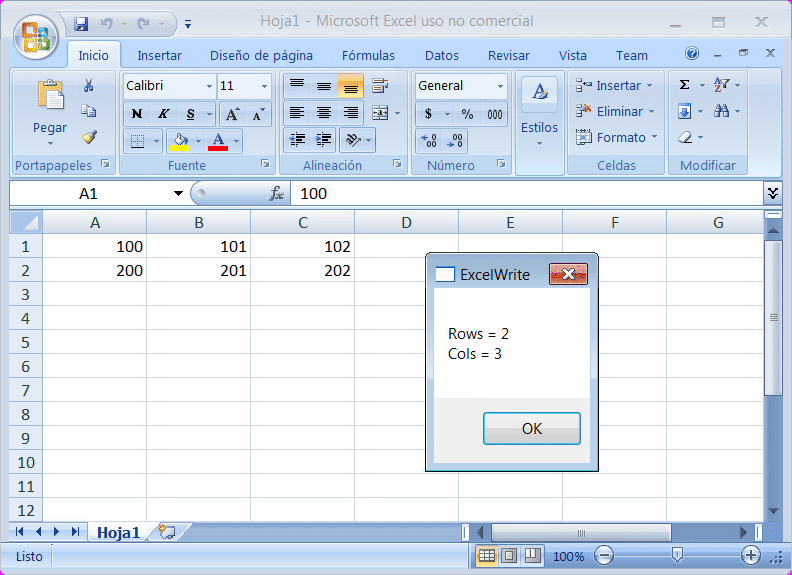The height and width of the screenshot is (575, 792).
Task: Click the Clear eraser icon
Action: pyautogui.click(x=684, y=137)
